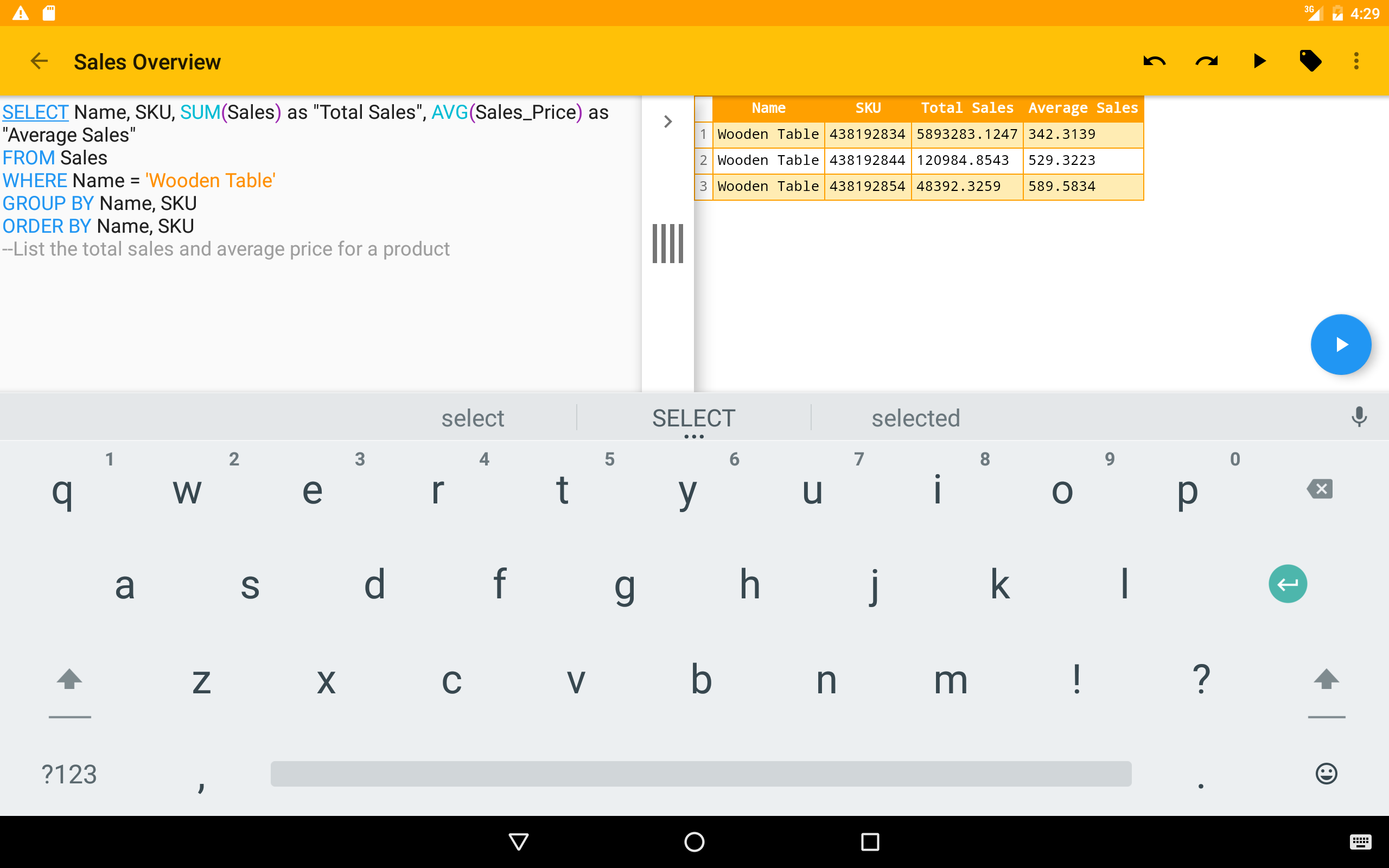The width and height of the screenshot is (1389, 868).
Task: Choose the 'selected' word suggestion
Action: pos(915,418)
